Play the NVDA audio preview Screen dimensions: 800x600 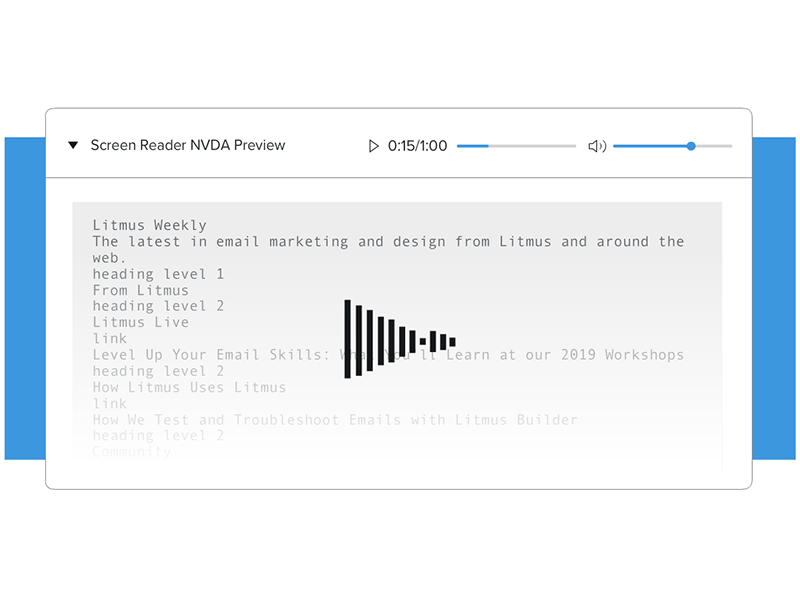pos(373,146)
